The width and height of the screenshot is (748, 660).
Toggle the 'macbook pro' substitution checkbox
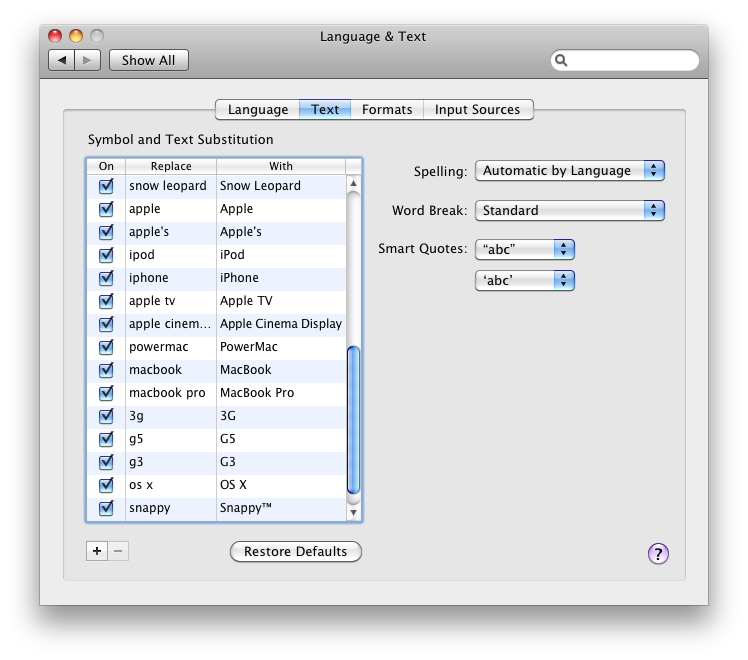tap(106, 392)
